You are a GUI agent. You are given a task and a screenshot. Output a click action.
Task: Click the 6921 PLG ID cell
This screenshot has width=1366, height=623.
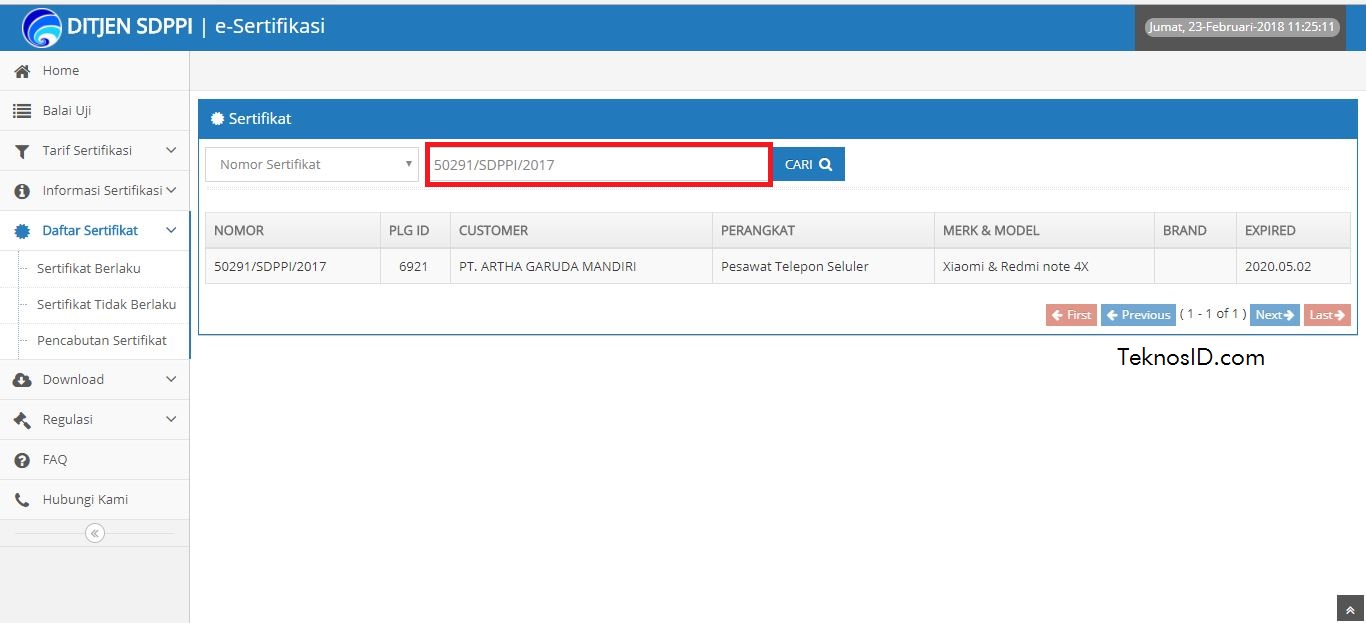coord(416,266)
